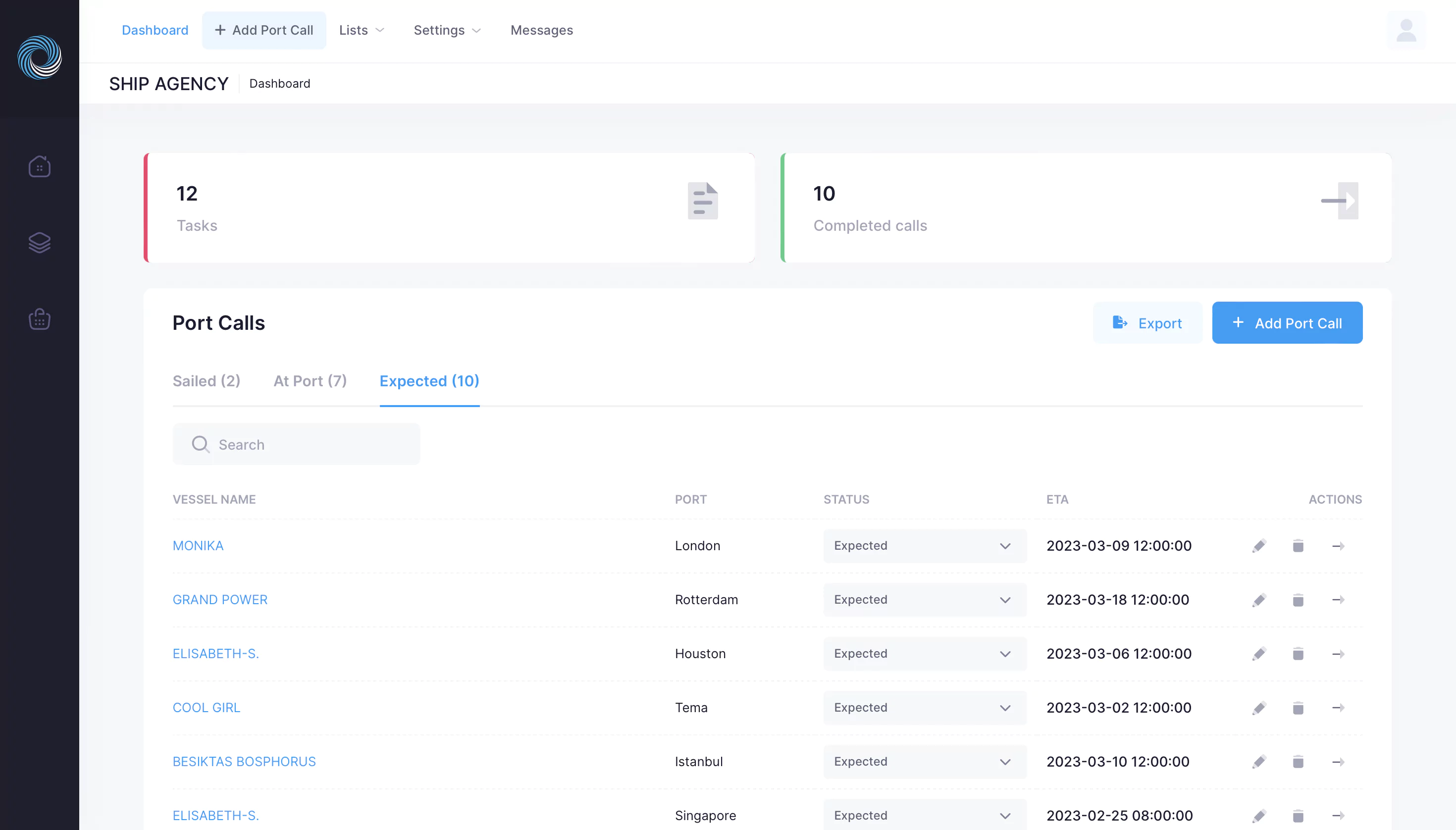Open status dropdown for Istanbul row

(924, 762)
